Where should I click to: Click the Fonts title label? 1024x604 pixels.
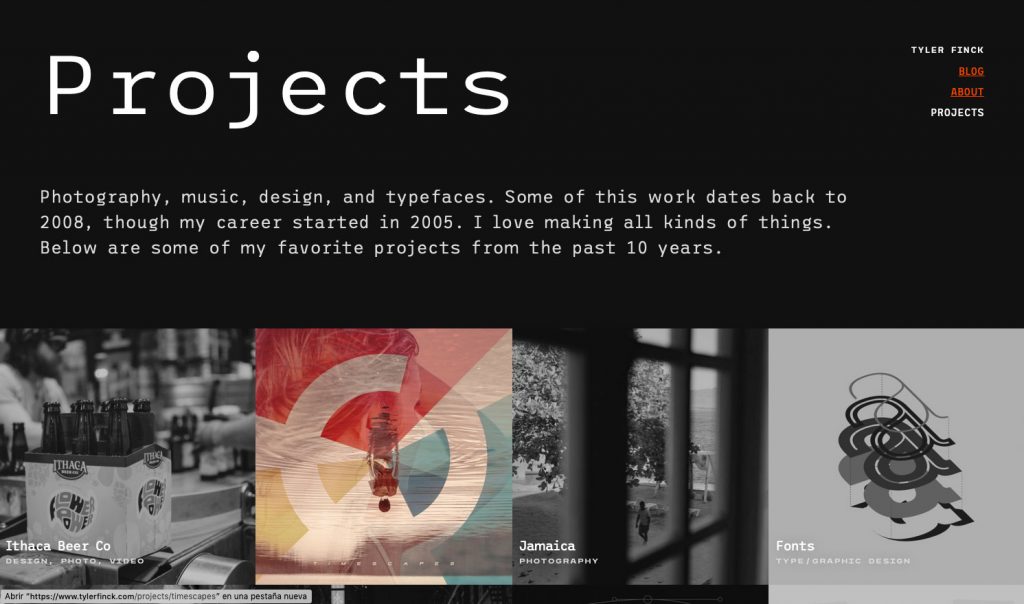795,546
